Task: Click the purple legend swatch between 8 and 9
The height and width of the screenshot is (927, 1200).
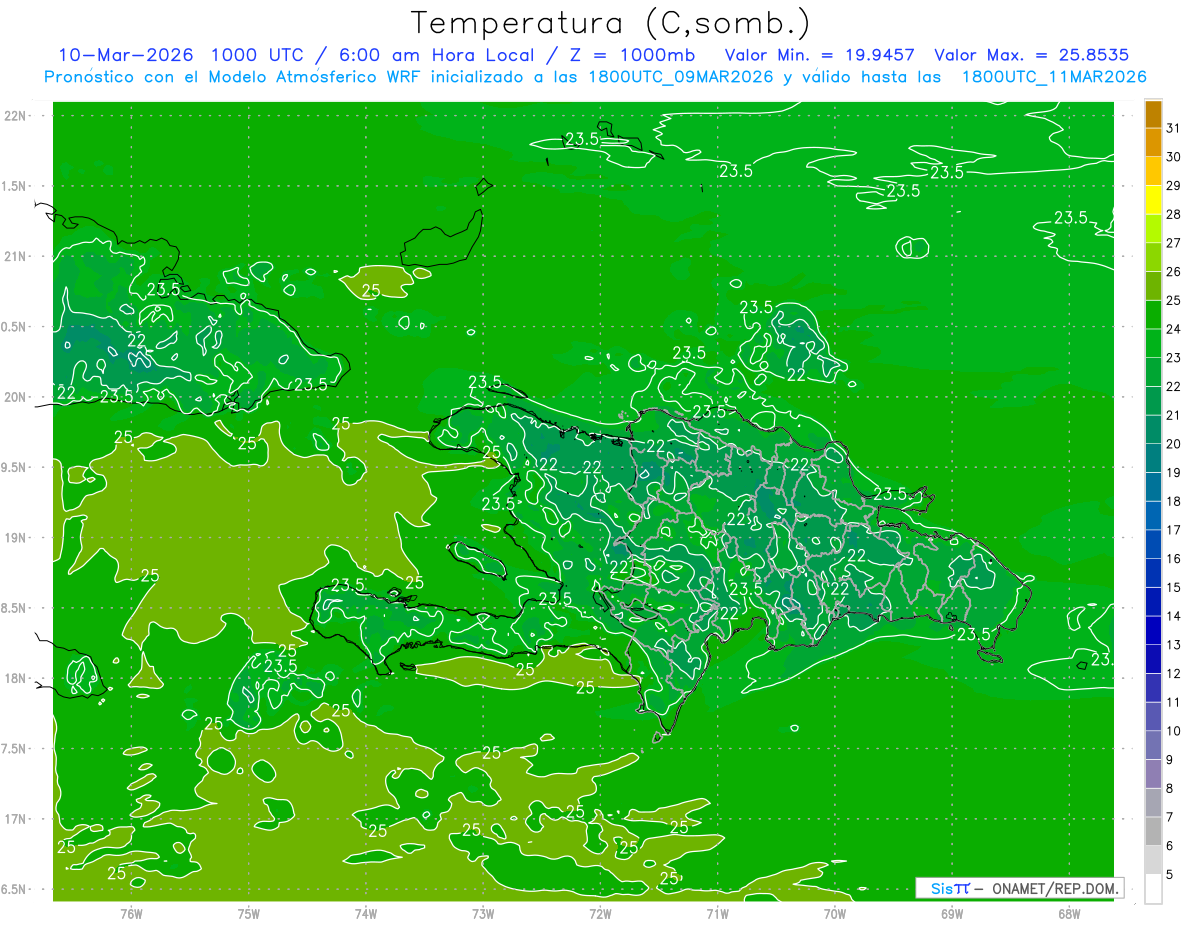Action: pos(1153,774)
